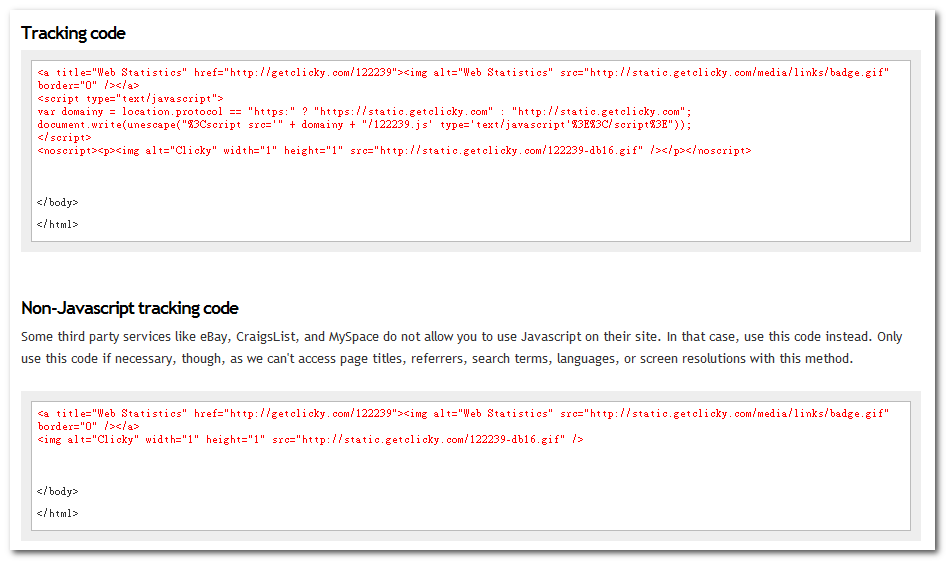Image resolution: width=946 pixels, height=561 pixels.
Task: Click the <noscript> line in tracking code
Action: [393, 150]
